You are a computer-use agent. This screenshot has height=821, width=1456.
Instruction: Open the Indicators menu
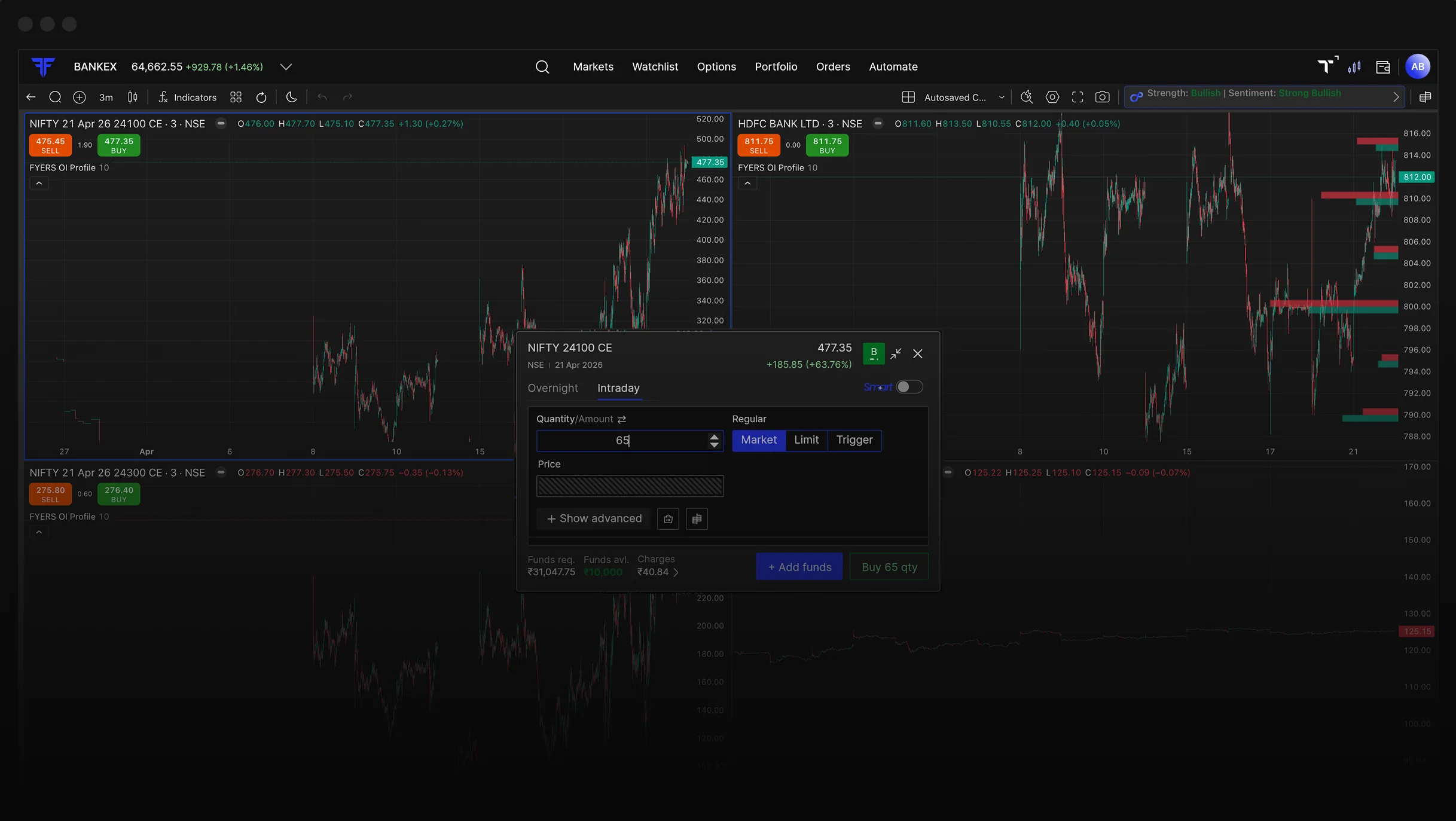point(188,97)
